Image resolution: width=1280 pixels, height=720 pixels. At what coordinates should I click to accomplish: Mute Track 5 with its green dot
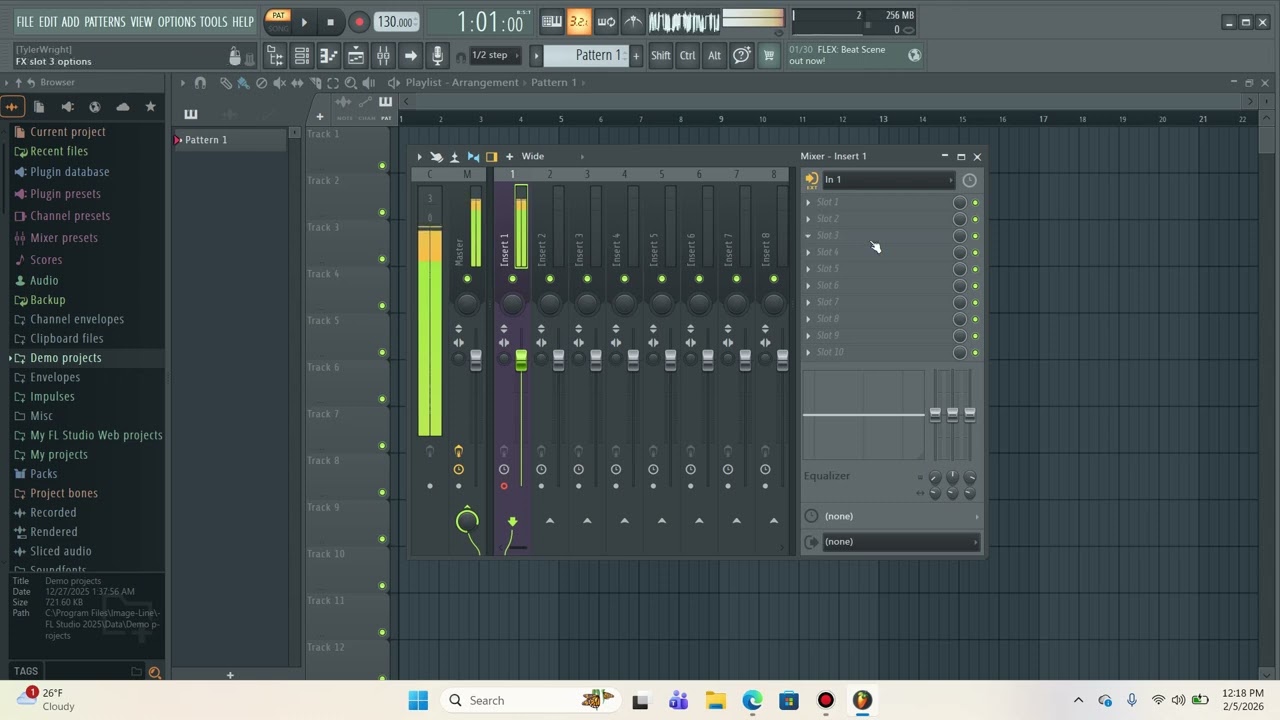pos(382,352)
